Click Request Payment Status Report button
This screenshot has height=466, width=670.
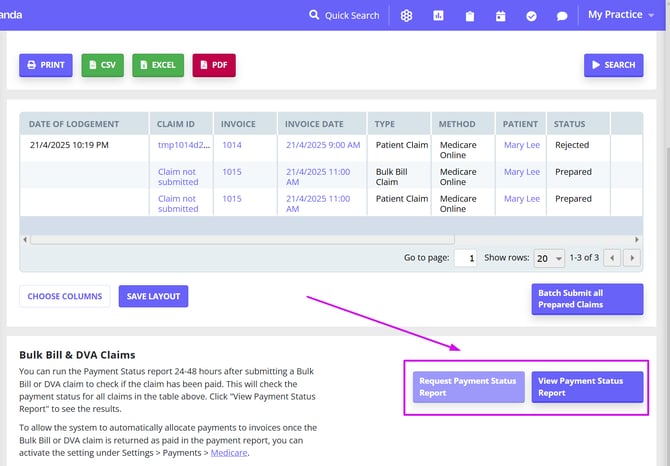pos(468,387)
